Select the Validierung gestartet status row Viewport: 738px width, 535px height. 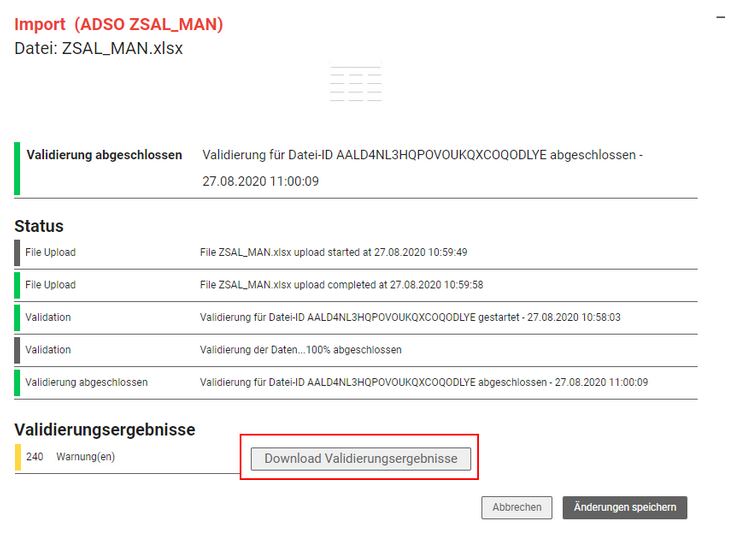[x=356, y=318]
